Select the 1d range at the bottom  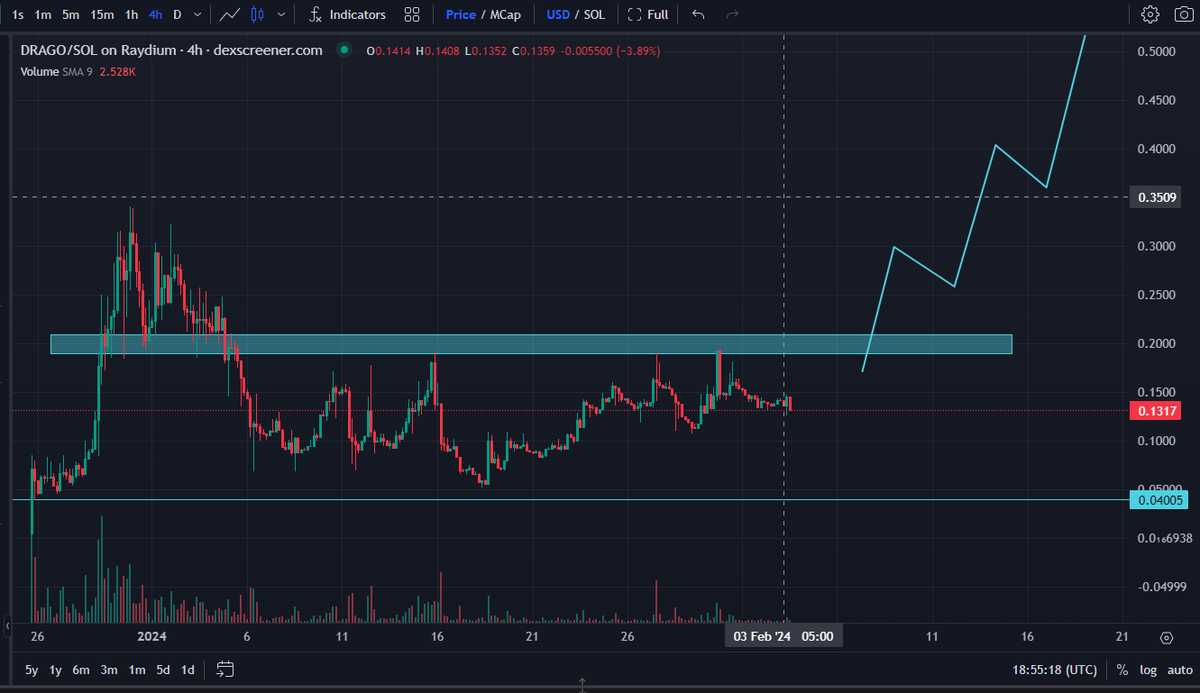187,670
